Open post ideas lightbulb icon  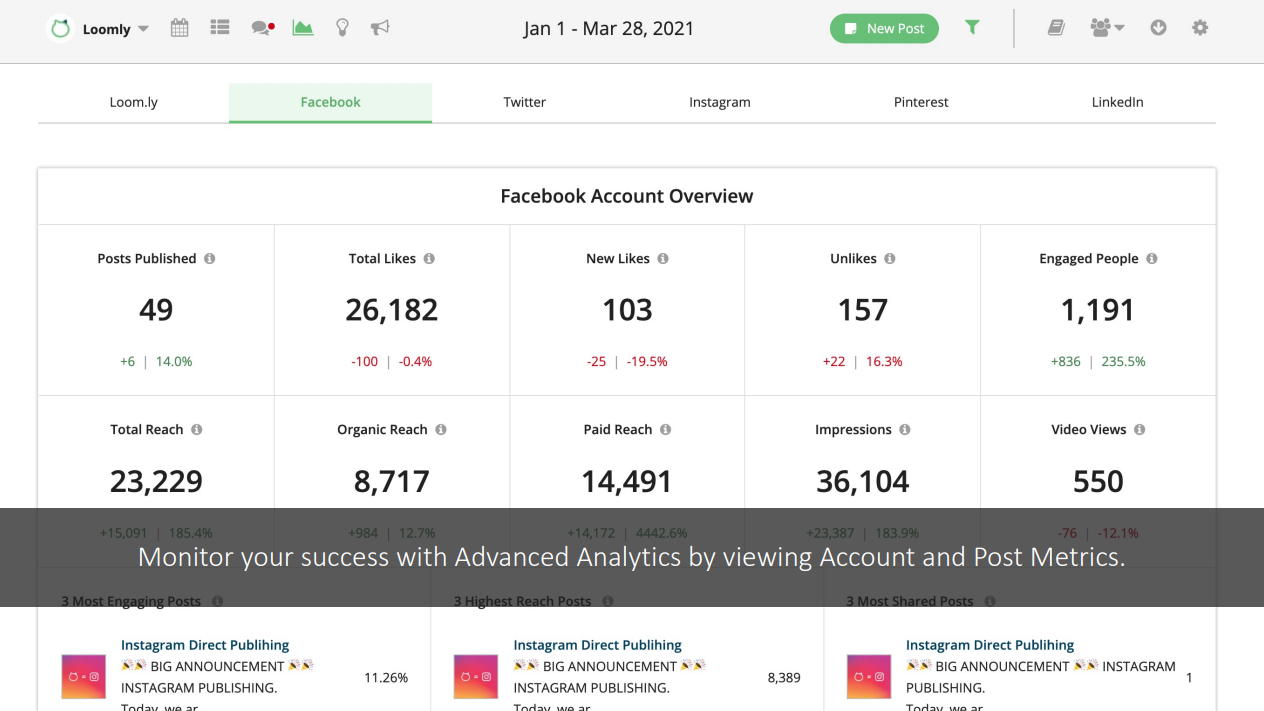pyautogui.click(x=342, y=28)
